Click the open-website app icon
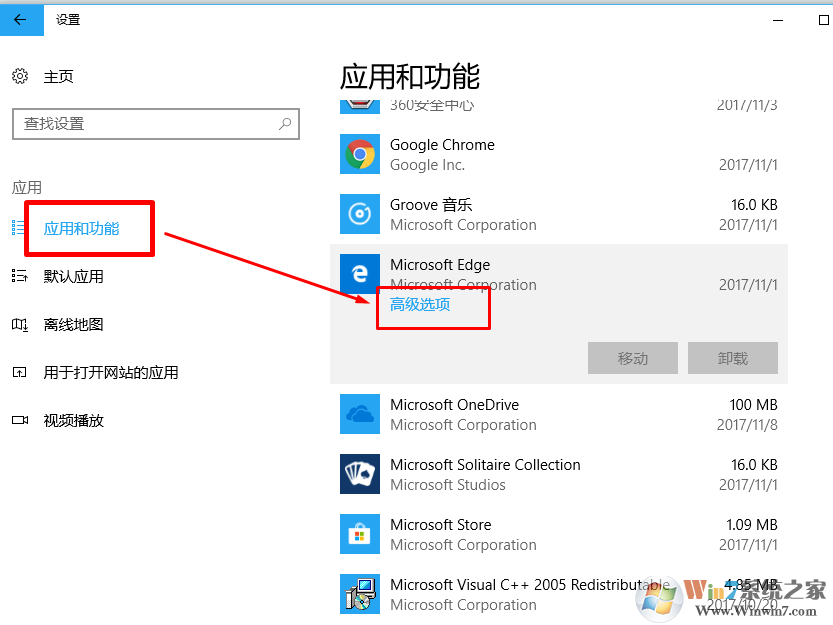This screenshot has height=625, width=833. pyautogui.click(x=20, y=373)
